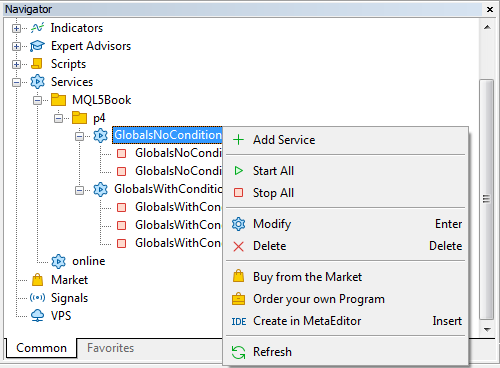500x368 pixels.
Task: Click the first stopped GlobalsNoCondi instance icon
Action: click(122, 153)
